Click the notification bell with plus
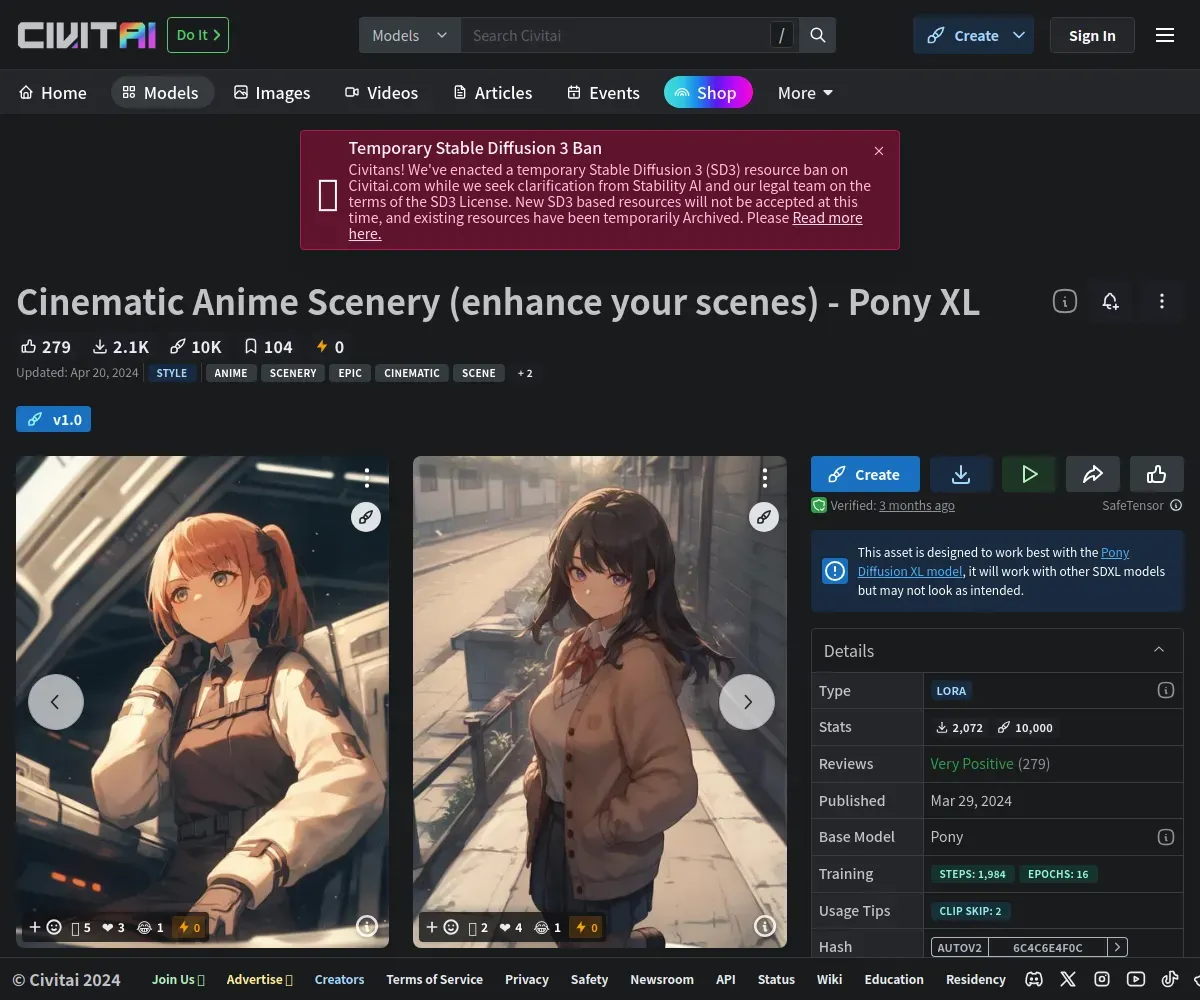 tap(1110, 301)
